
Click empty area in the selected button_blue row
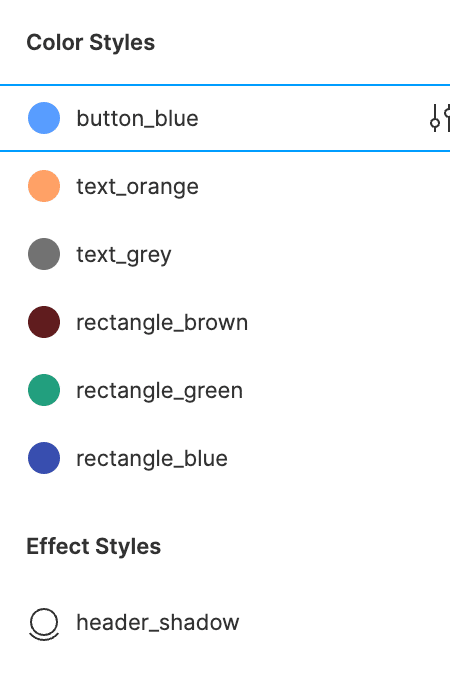pos(311,118)
